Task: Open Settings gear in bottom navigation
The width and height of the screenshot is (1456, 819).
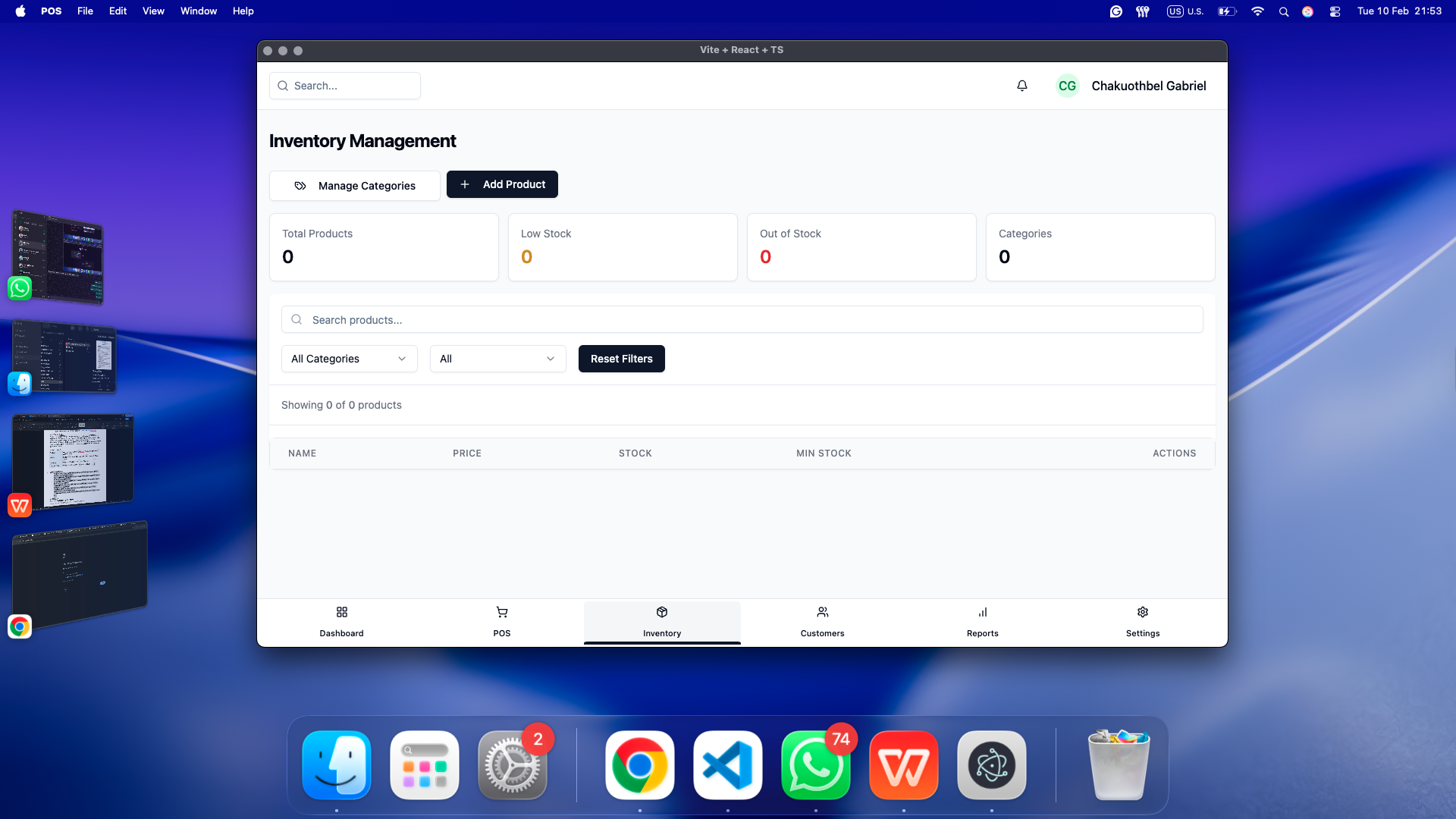Action: click(1142, 622)
